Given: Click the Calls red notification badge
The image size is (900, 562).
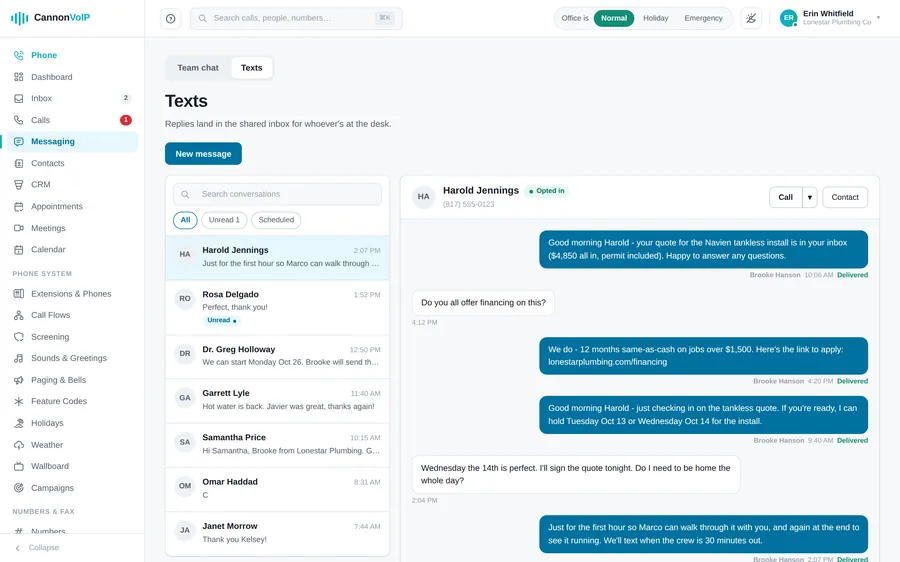Looking at the screenshot, I should (126, 120).
